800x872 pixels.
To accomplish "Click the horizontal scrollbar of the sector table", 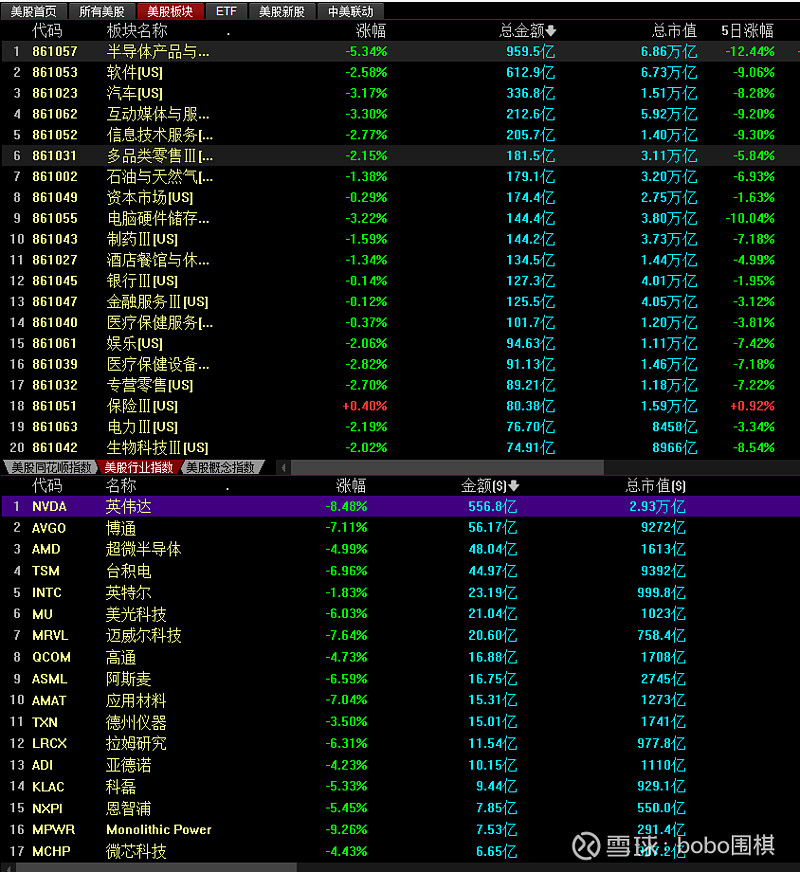I will pyautogui.click(x=448, y=468).
